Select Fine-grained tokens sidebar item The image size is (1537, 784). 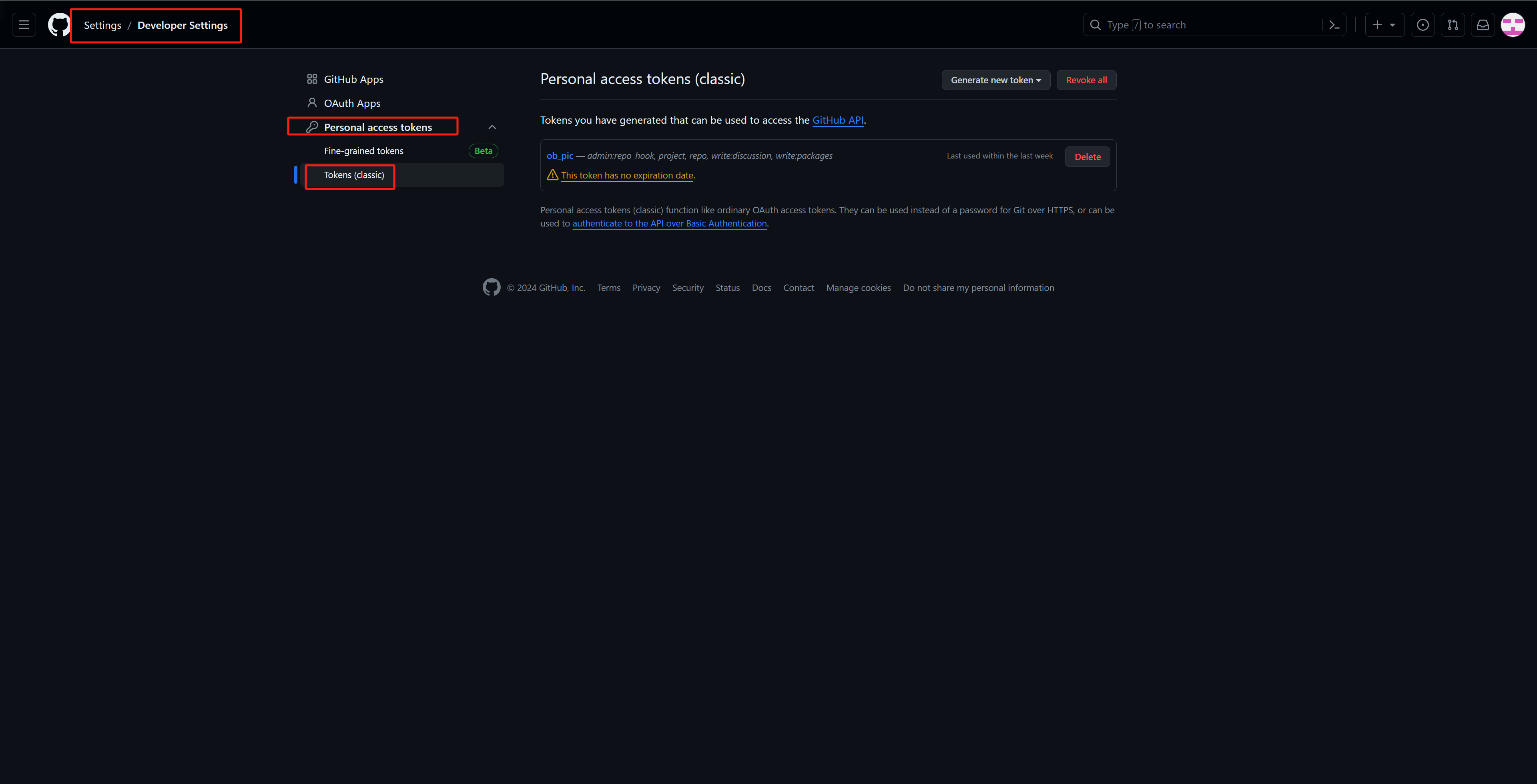363,151
